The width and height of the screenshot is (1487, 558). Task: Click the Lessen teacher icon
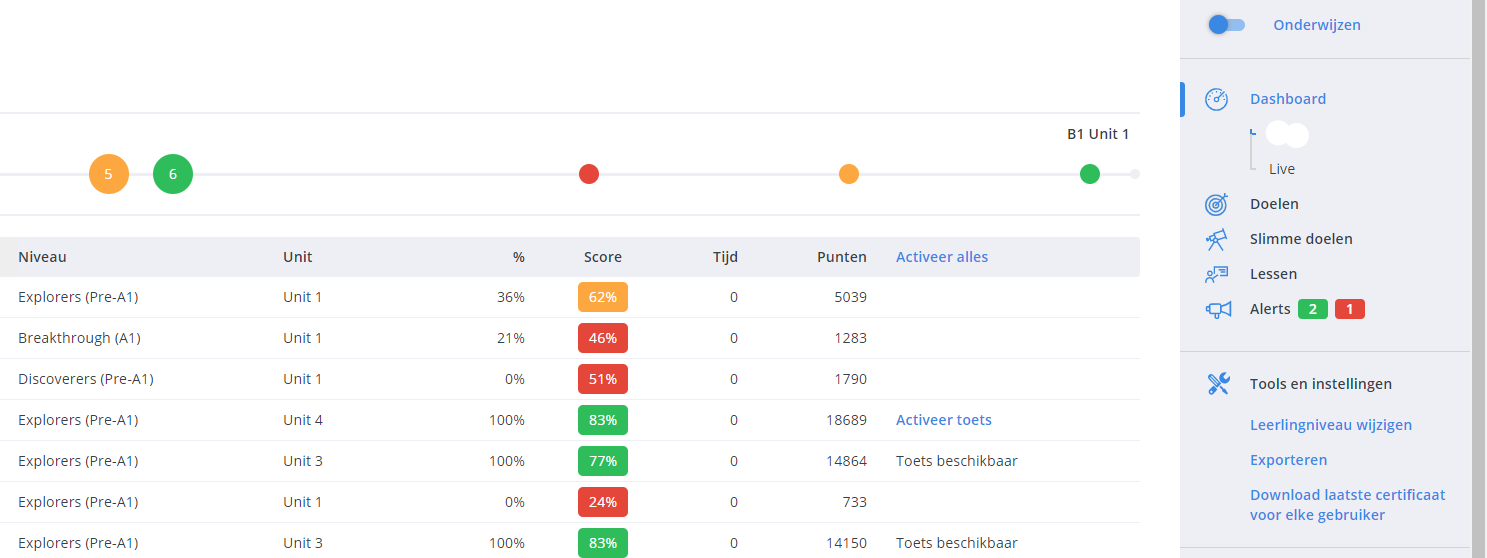coord(1216,274)
